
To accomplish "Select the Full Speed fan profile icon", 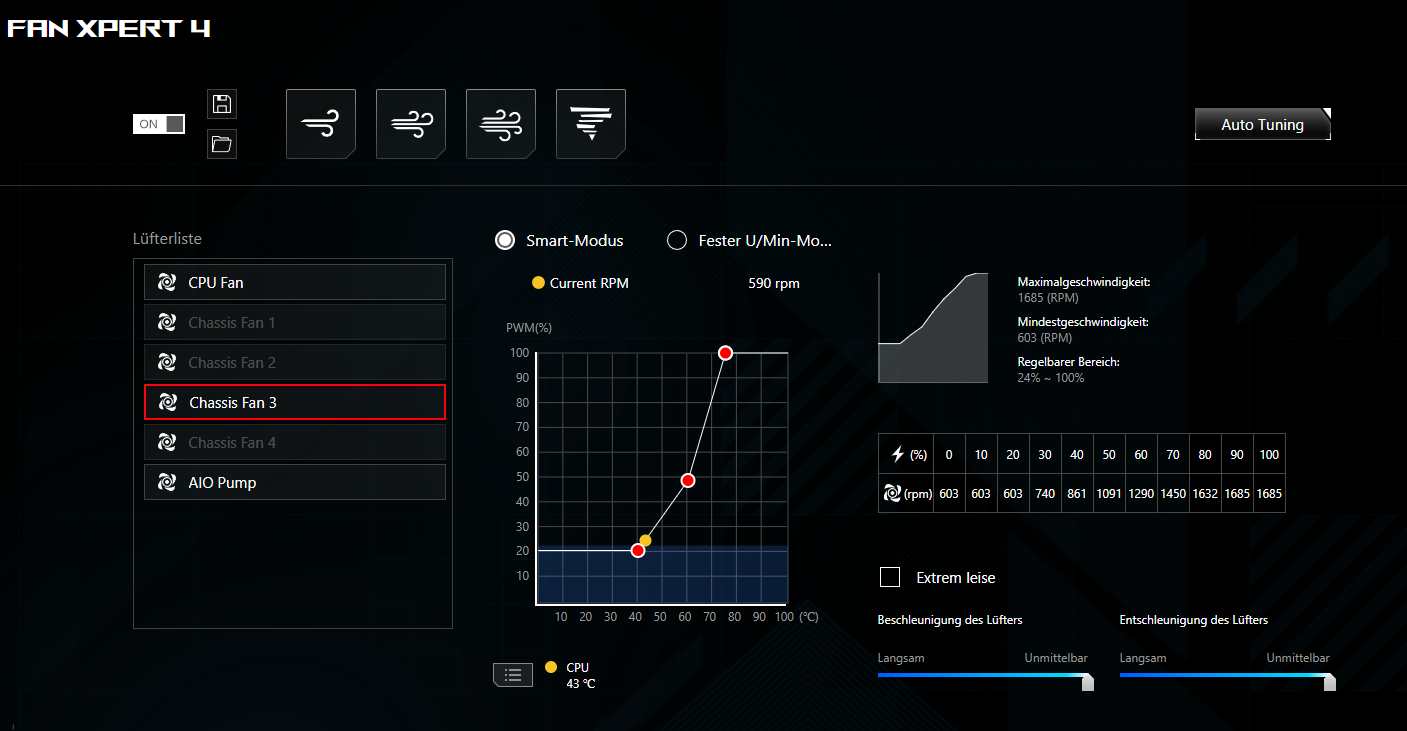I will click(591, 124).
